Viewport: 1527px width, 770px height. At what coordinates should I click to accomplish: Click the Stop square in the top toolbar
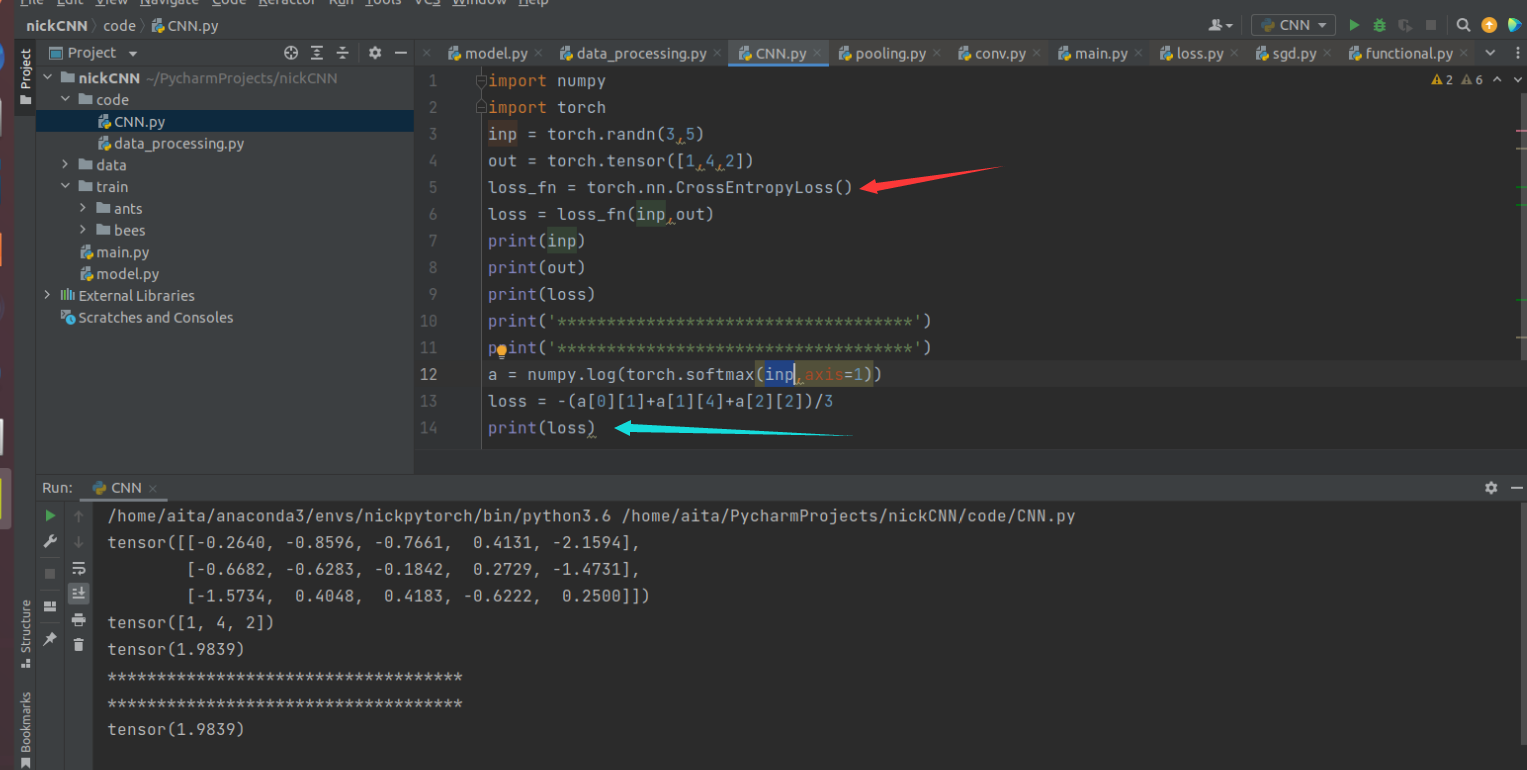(1431, 25)
